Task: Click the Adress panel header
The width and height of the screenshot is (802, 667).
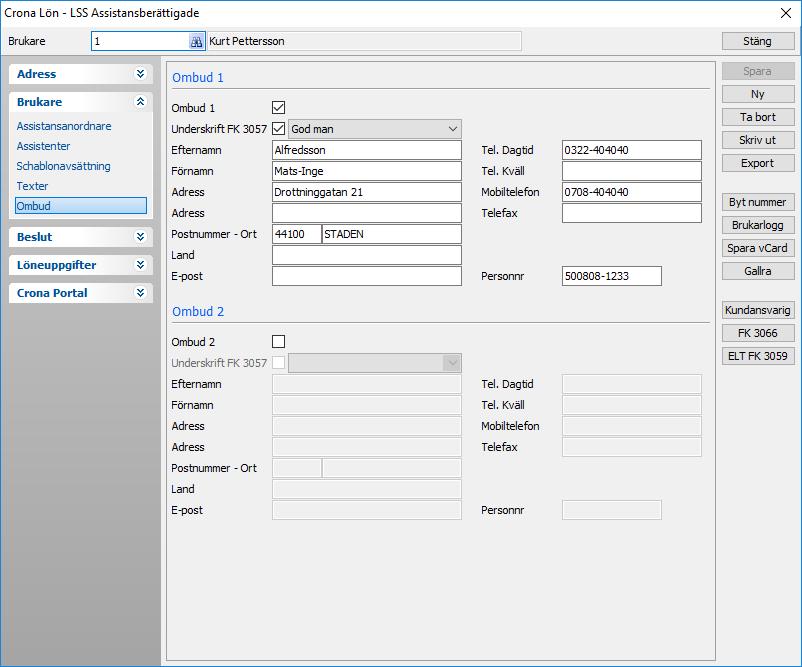Action: 81,74
